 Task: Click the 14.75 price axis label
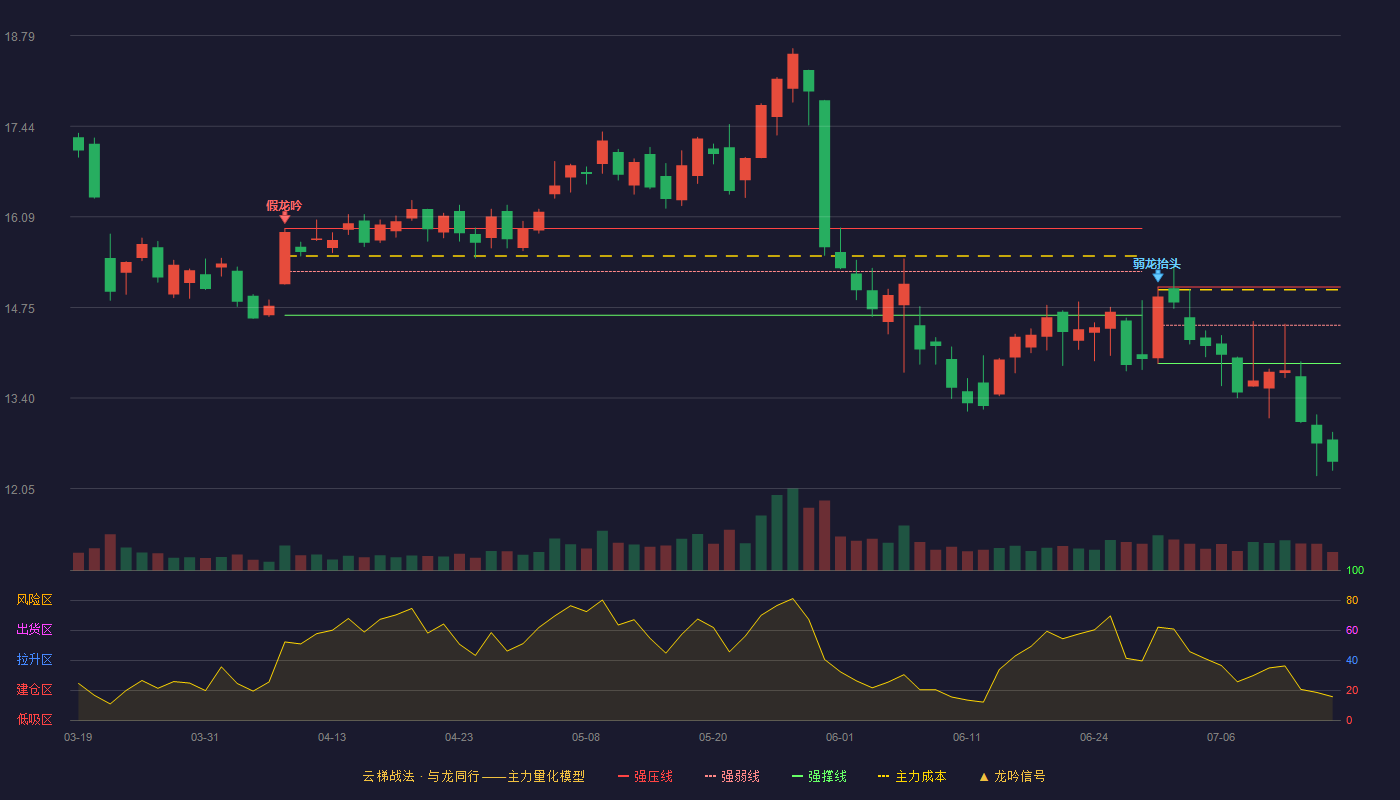19,309
